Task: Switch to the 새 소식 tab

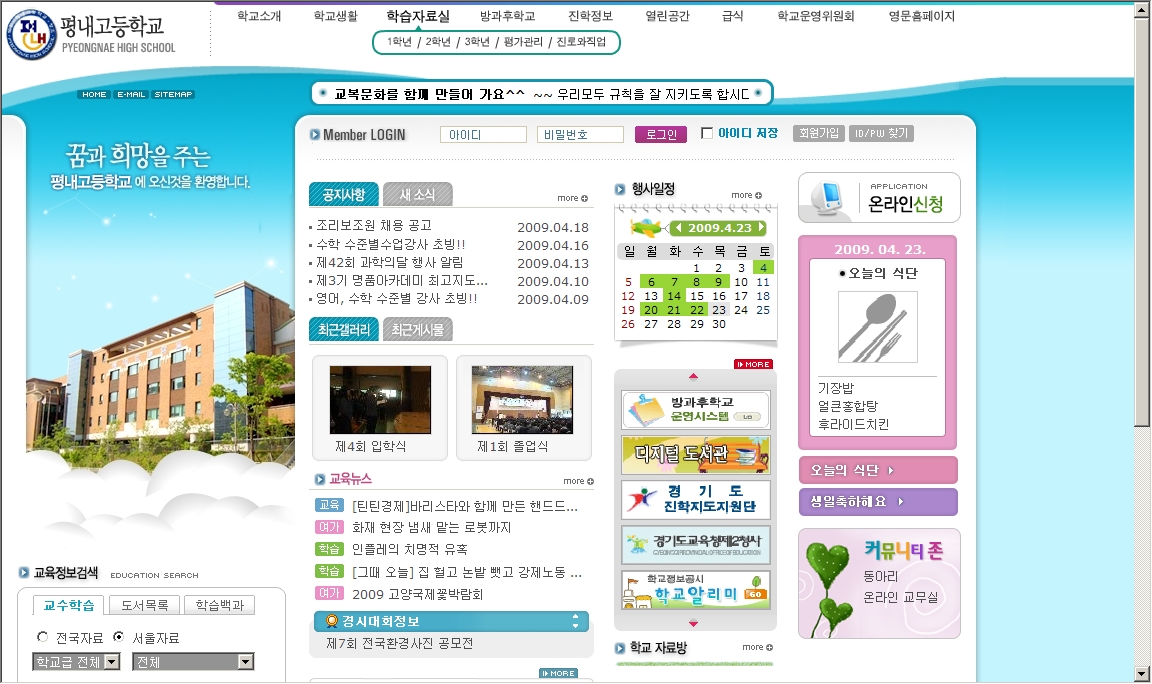Action: pyautogui.click(x=417, y=194)
